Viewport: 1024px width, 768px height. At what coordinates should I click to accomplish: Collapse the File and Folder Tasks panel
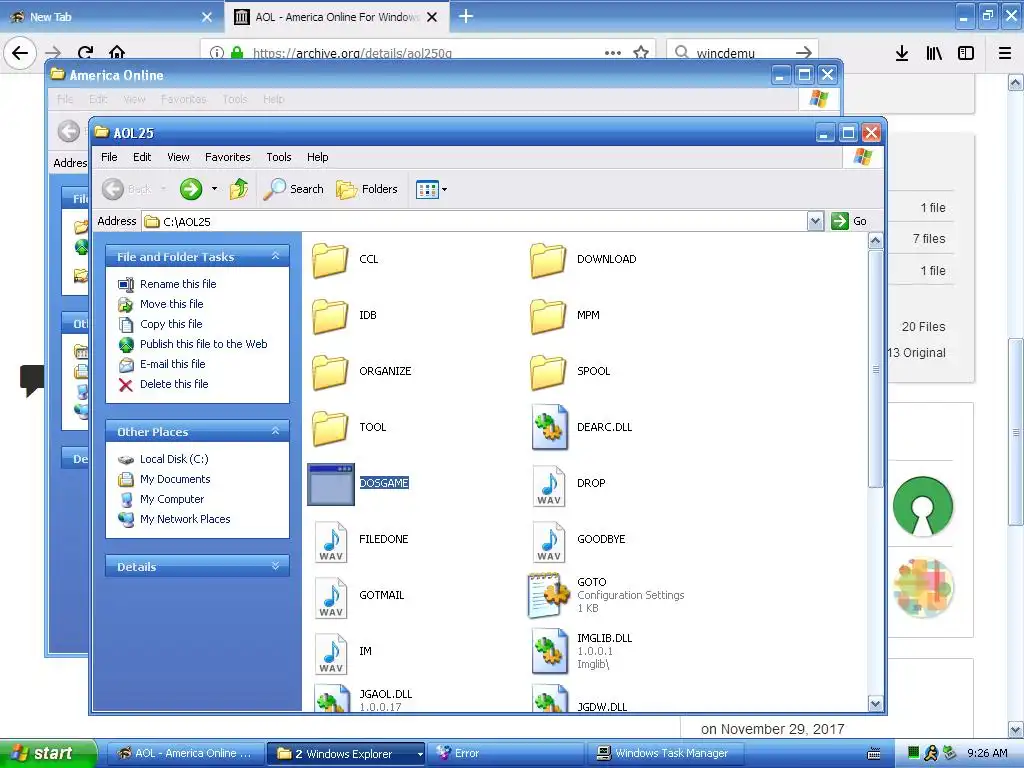276,256
